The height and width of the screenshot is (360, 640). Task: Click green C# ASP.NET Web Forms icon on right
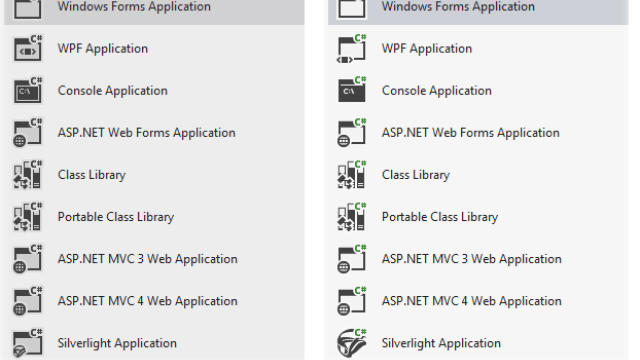351,132
